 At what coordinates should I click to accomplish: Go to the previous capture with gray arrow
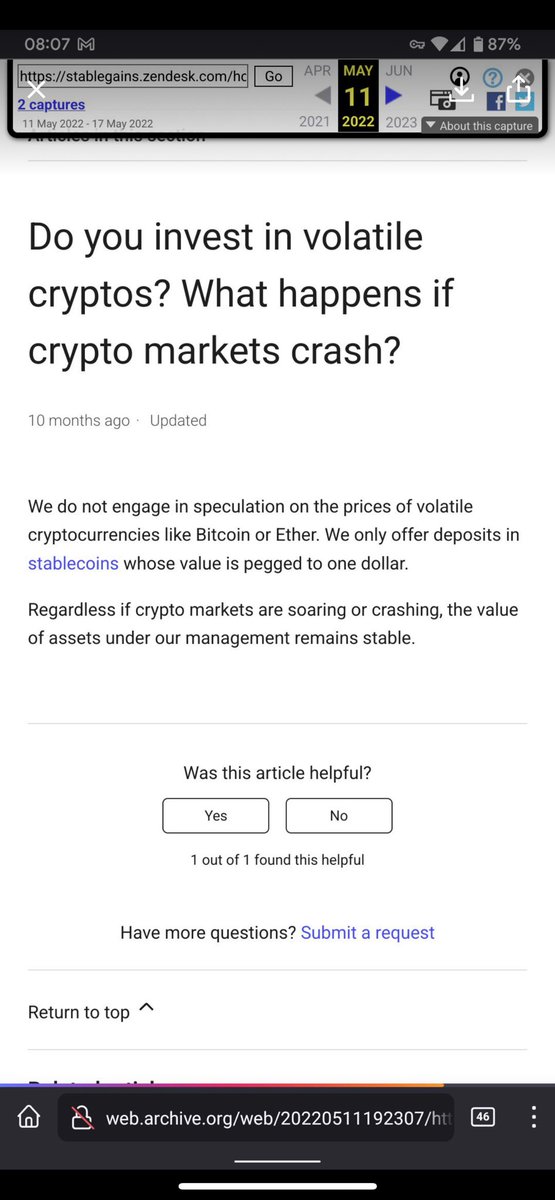[x=323, y=96]
